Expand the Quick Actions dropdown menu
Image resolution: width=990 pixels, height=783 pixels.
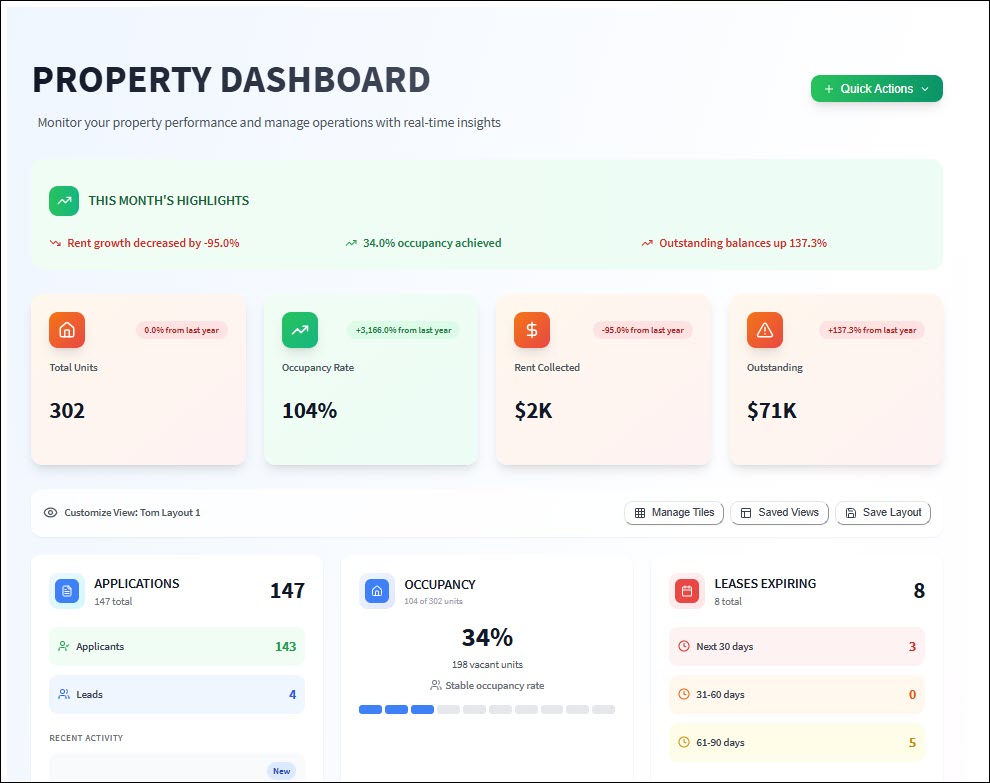[x=925, y=88]
